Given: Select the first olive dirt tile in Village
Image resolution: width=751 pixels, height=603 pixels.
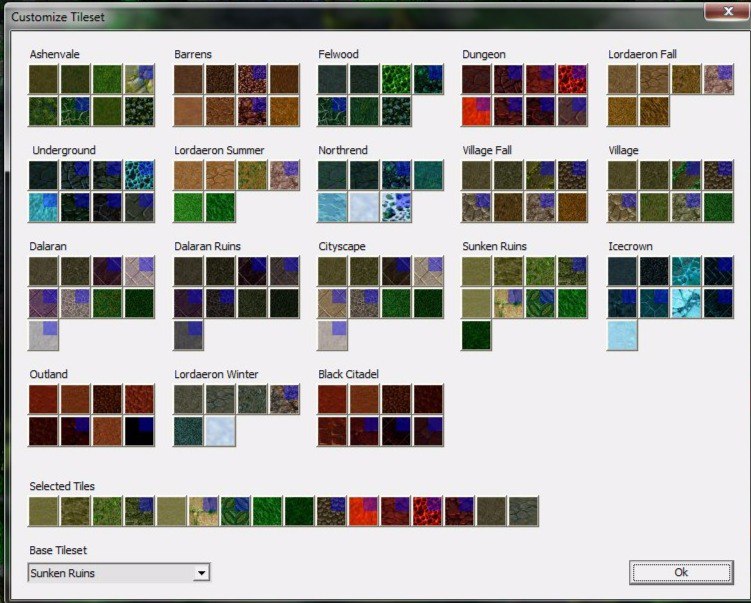Looking at the screenshot, I should click(x=622, y=175).
